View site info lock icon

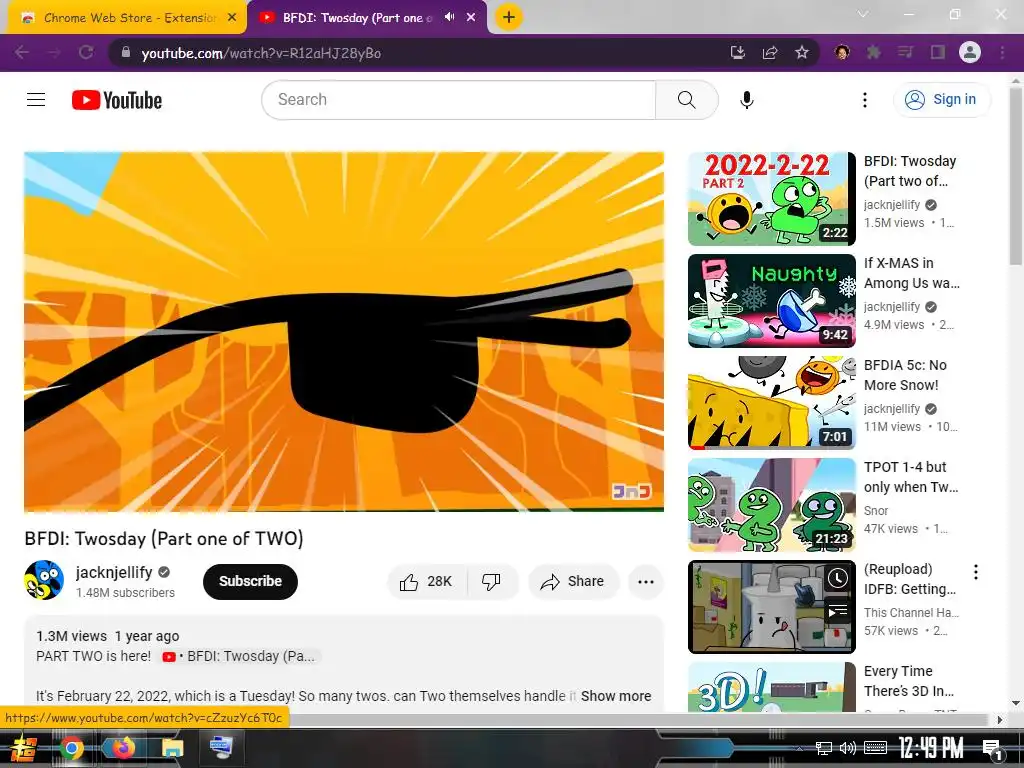pyautogui.click(x=126, y=52)
